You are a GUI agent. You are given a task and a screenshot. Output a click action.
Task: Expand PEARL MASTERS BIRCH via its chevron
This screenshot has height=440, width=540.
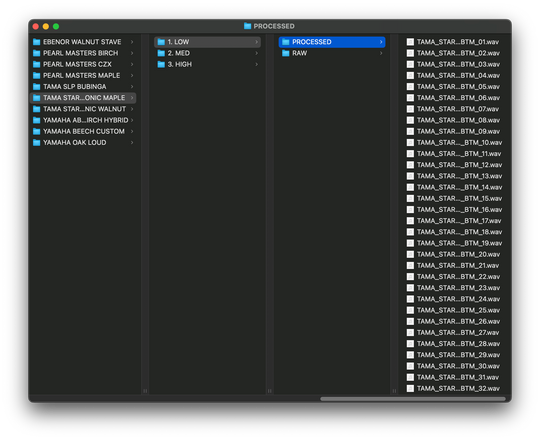click(132, 53)
